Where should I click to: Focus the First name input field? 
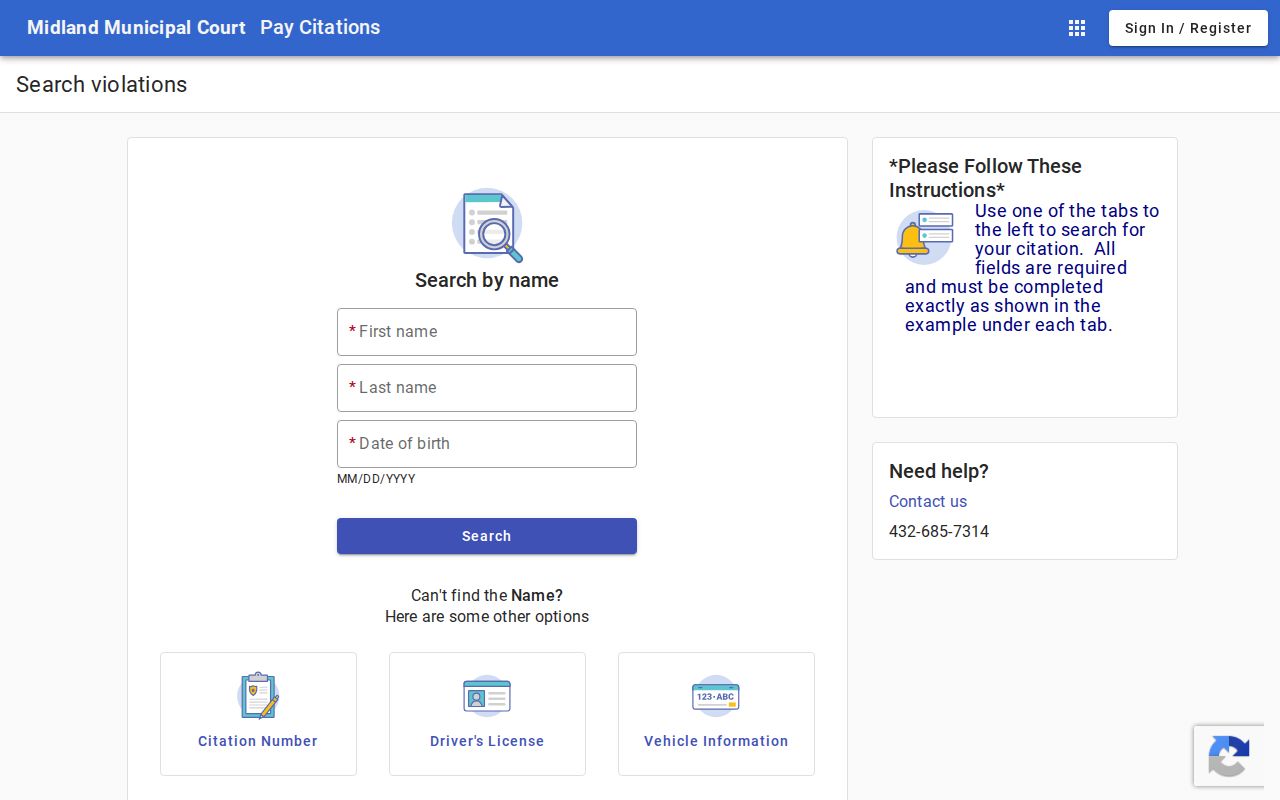click(x=487, y=332)
